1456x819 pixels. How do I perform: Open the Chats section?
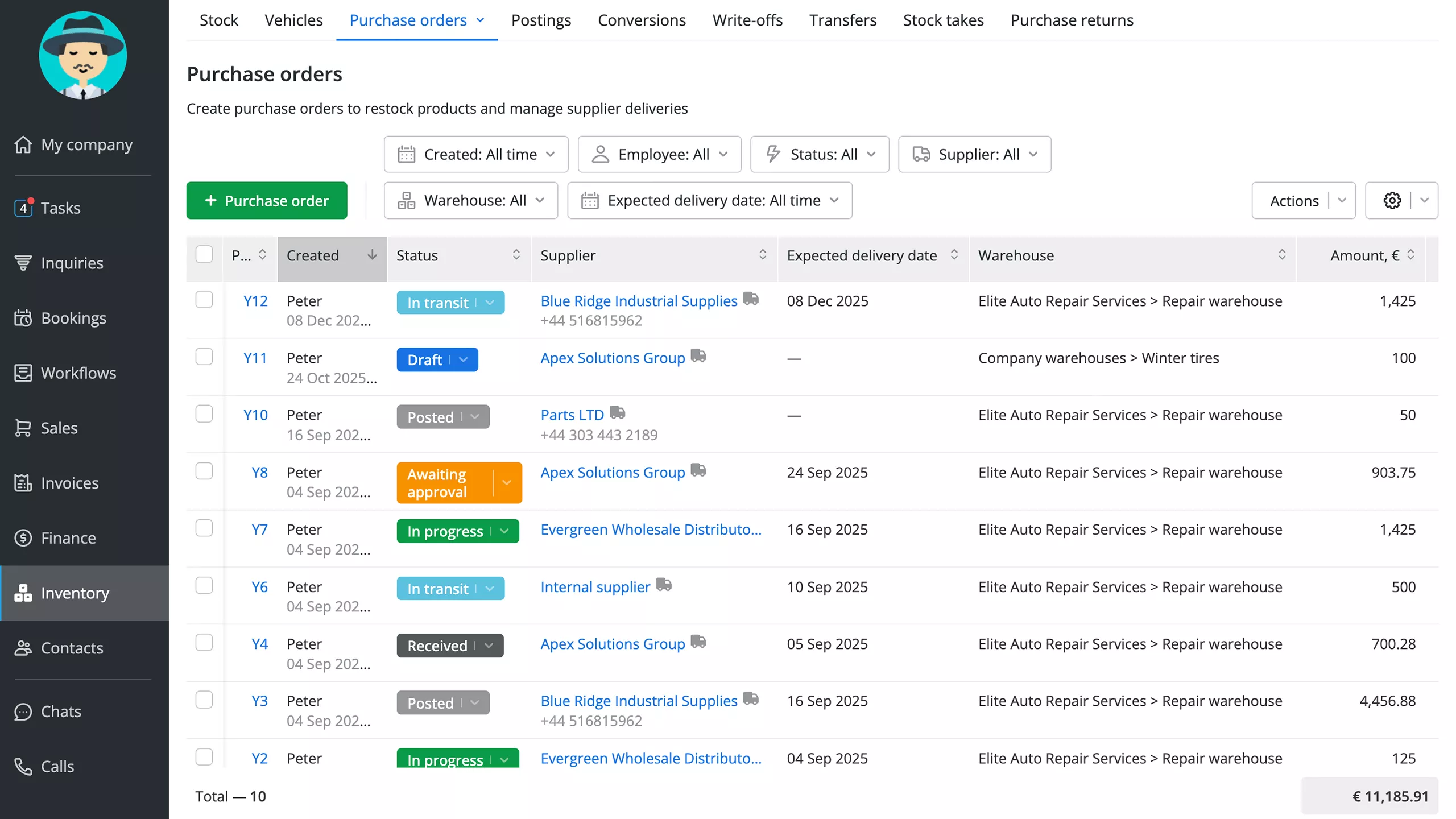click(63, 712)
